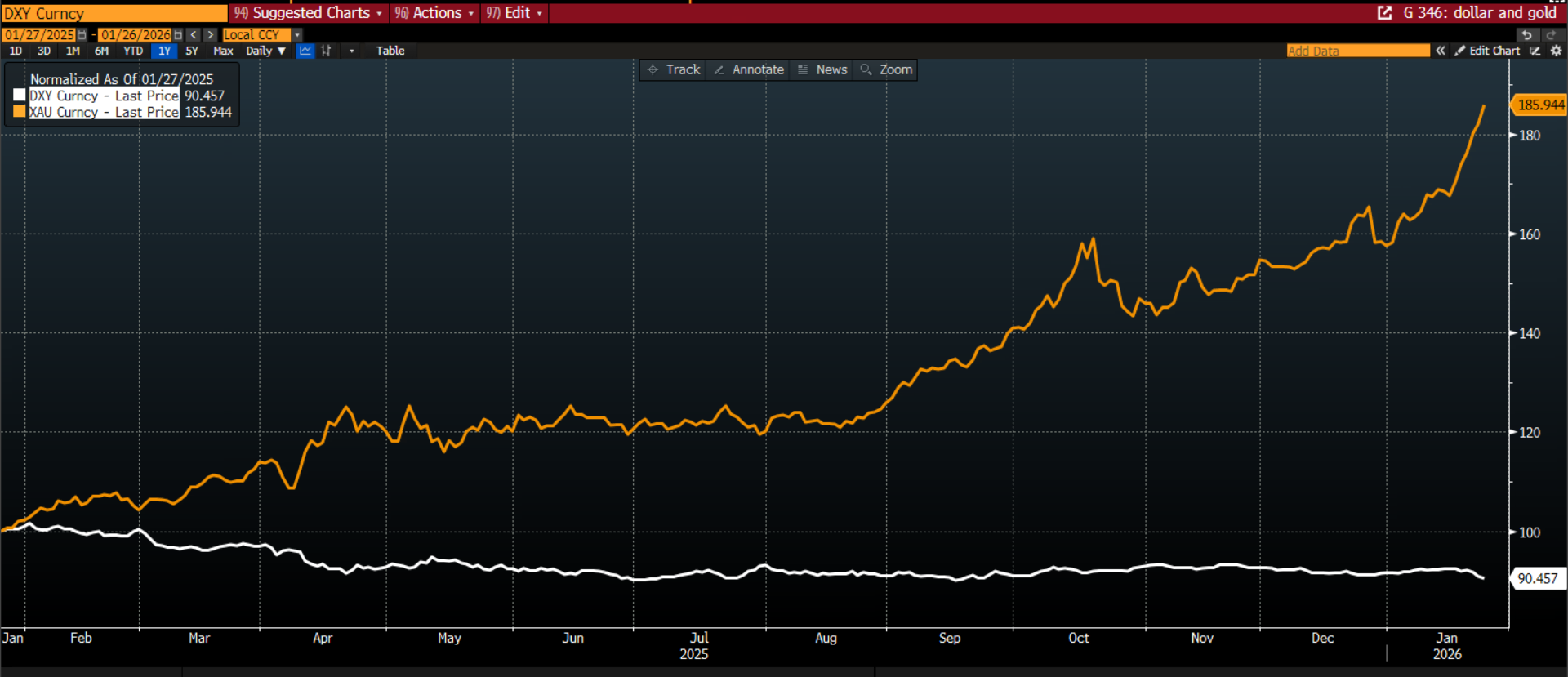Click the export/pop-out icon beside G 346
The width and height of the screenshot is (1568, 677).
pyautogui.click(x=1384, y=13)
